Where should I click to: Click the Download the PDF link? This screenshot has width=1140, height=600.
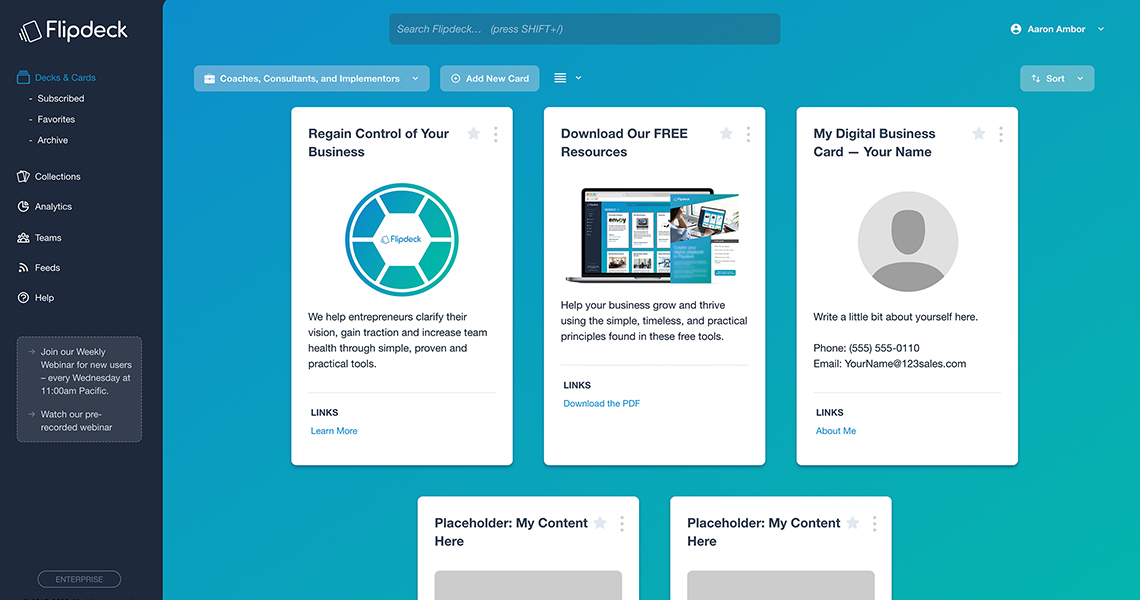[601, 404]
